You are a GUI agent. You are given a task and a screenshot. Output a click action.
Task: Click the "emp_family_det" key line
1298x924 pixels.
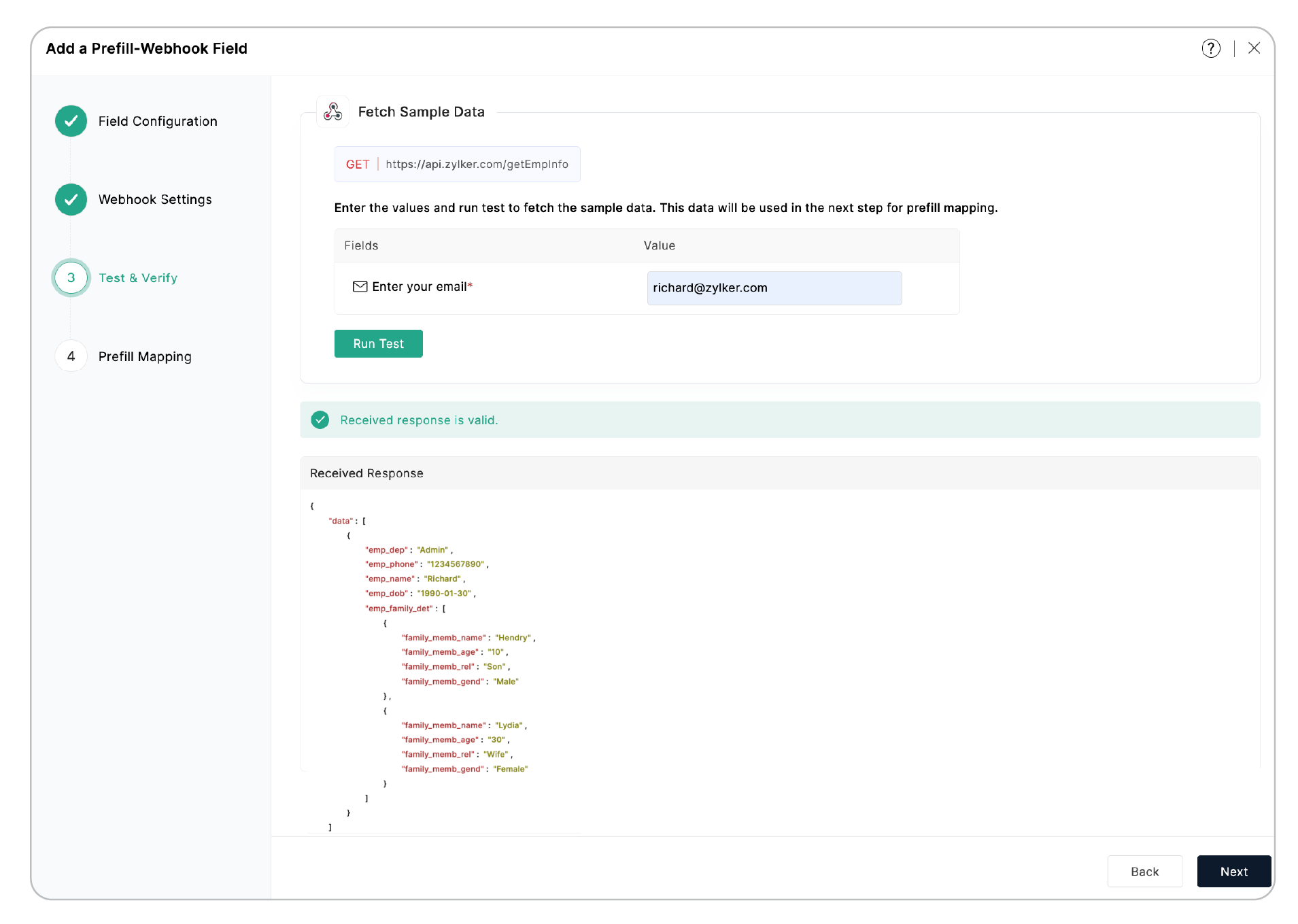coord(405,609)
